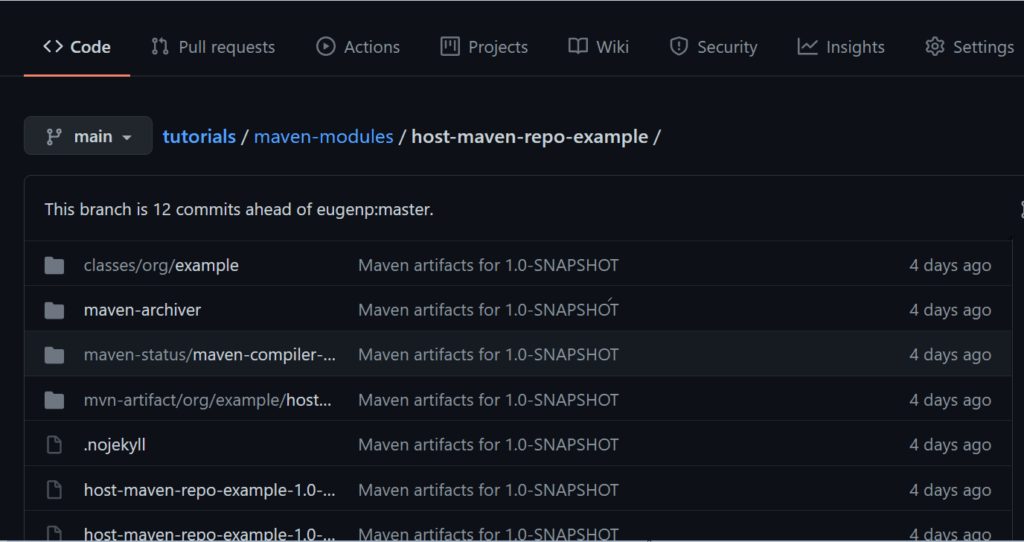The width and height of the screenshot is (1024, 542).
Task: Click file icon of first host-maven-repo-example-1.0 row
Action: pos(54,490)
